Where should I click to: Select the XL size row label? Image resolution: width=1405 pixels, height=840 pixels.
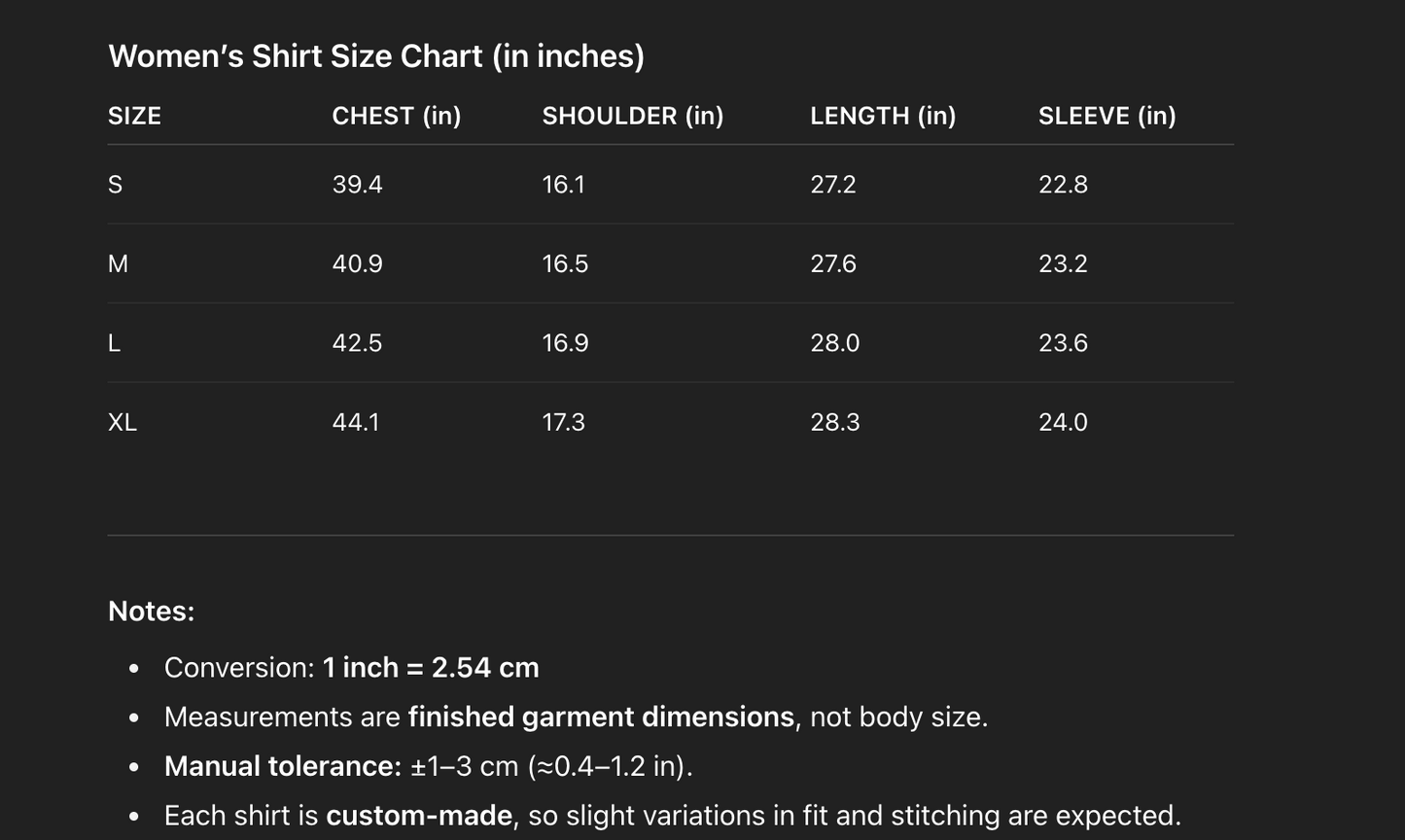click(x=123, y=422)
